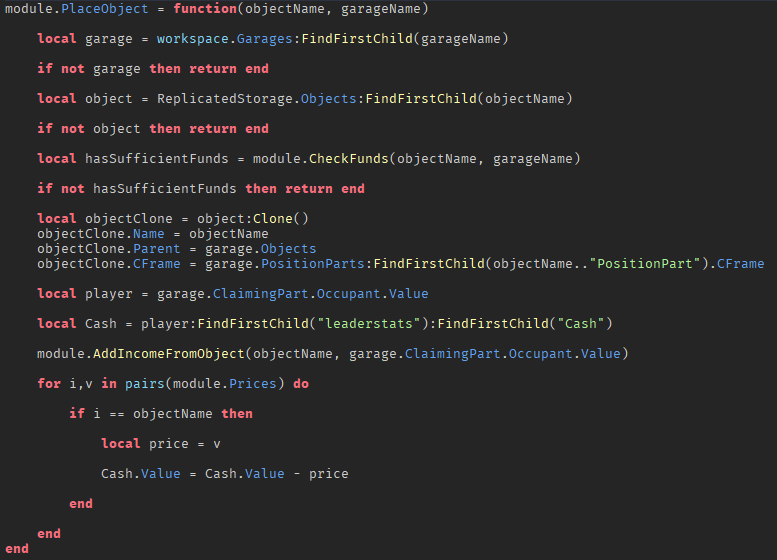Click the 'if not garage then return end' line
Screen dimensions: 777x560
tap(153, 68)
